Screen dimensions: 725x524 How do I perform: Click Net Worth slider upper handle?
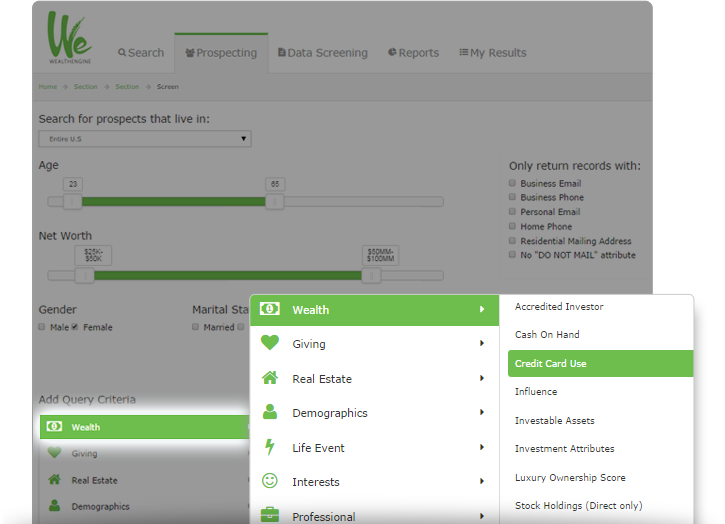[371, 276]
